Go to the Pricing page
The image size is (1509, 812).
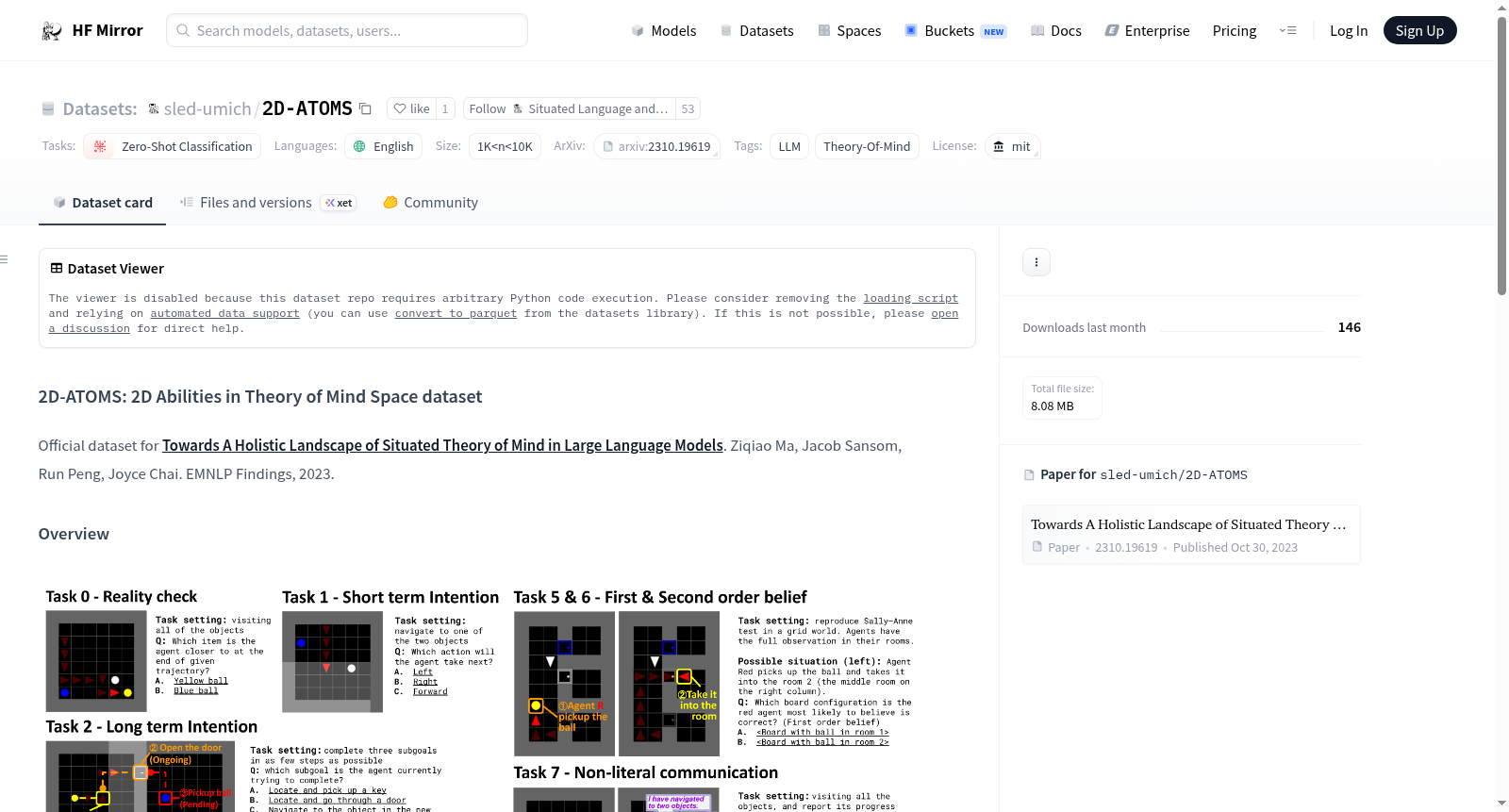click(x=1235, y=31)
